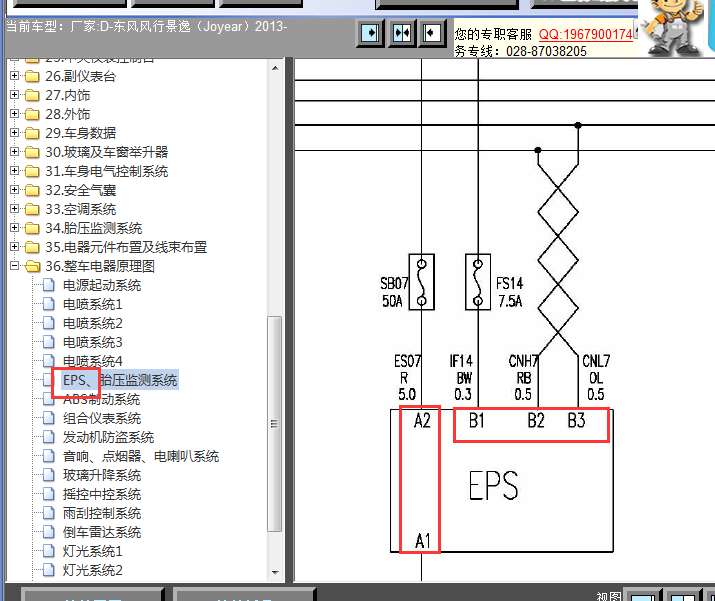Open the 发动机防盗系统 diagram
This screenshot has height=601, width=715.
pyautogui.click(x=109, y=437)
